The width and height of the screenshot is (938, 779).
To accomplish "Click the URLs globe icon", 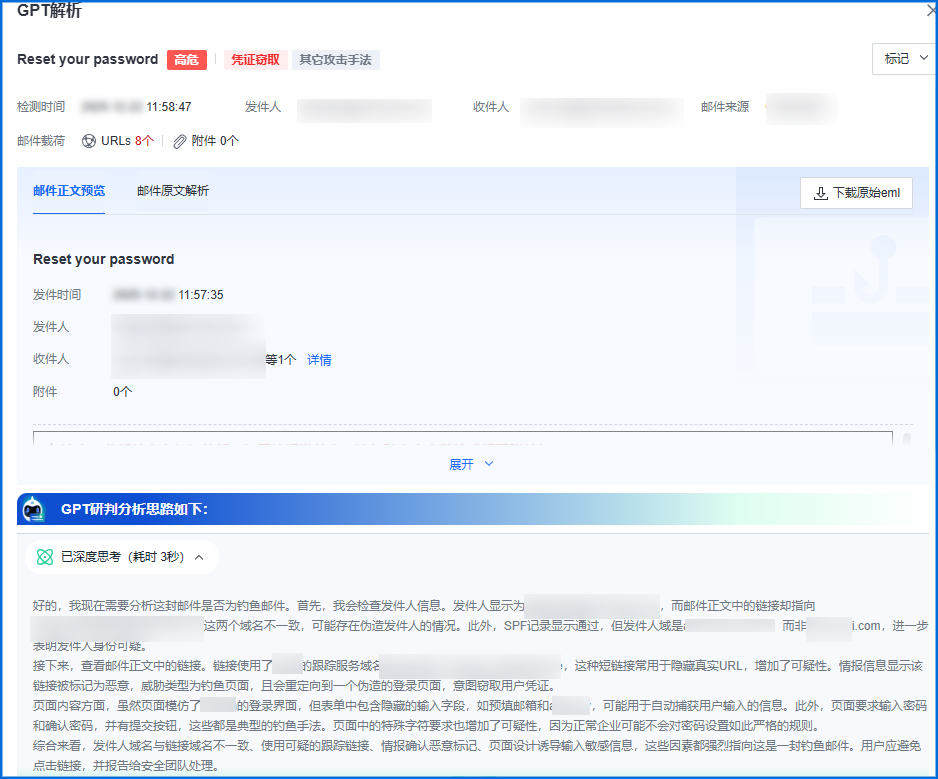I will tap(90, 141).
